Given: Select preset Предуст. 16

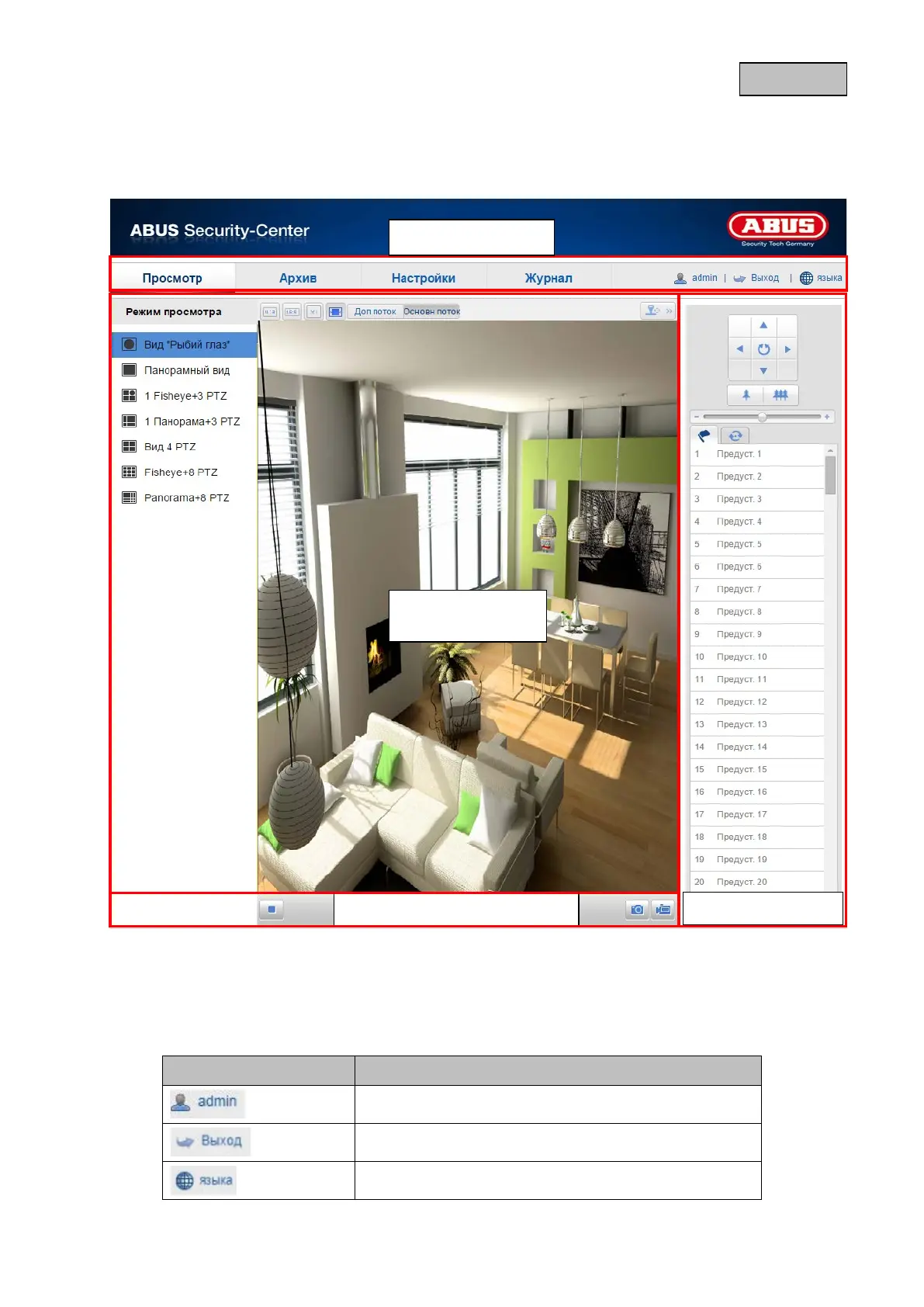Looking at the screenshot, I should click(757, 792).
